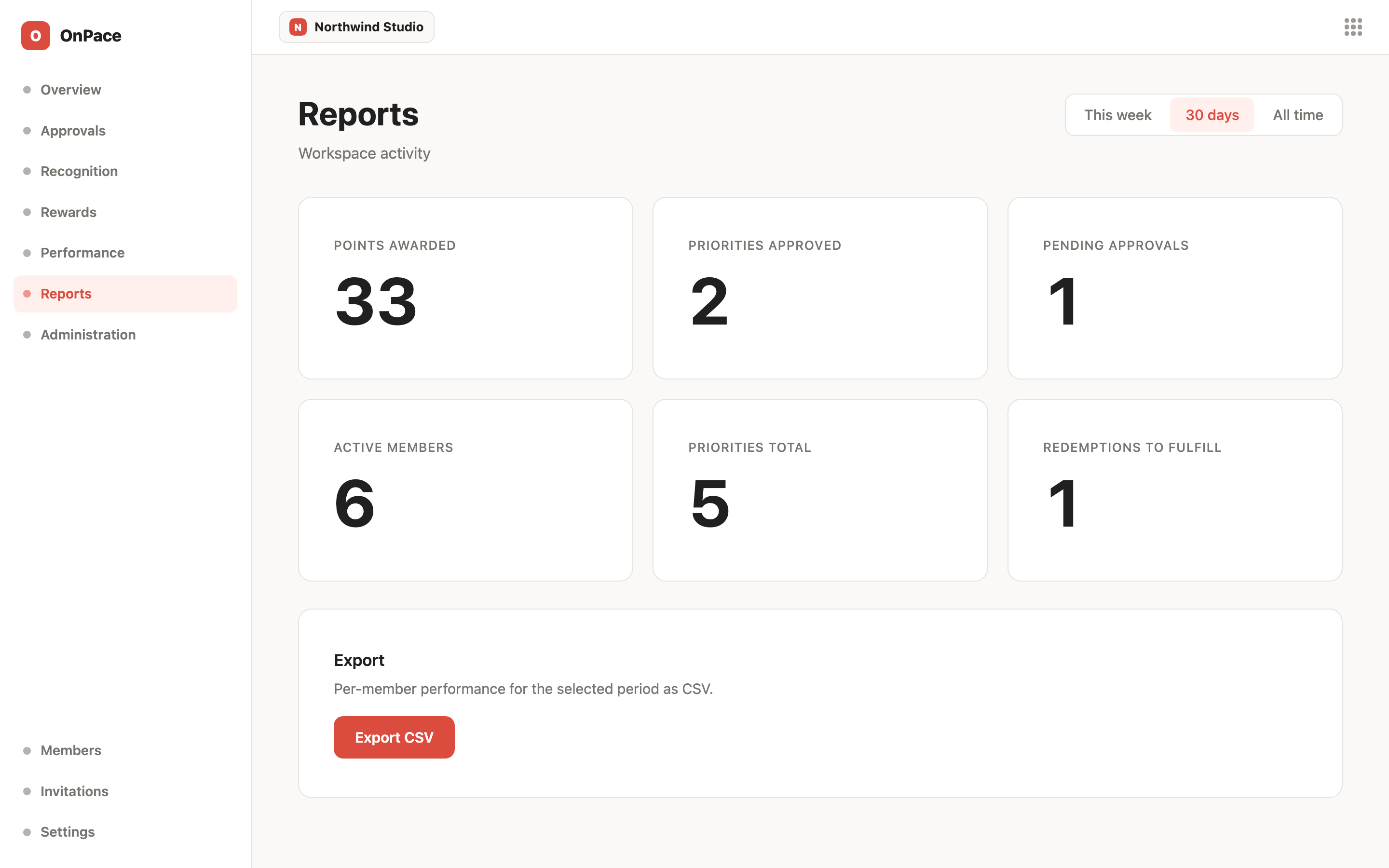Viewport: 1389px width, 868px height.
Task: Click the OnPace brand name text
Action: click(91, 36)
